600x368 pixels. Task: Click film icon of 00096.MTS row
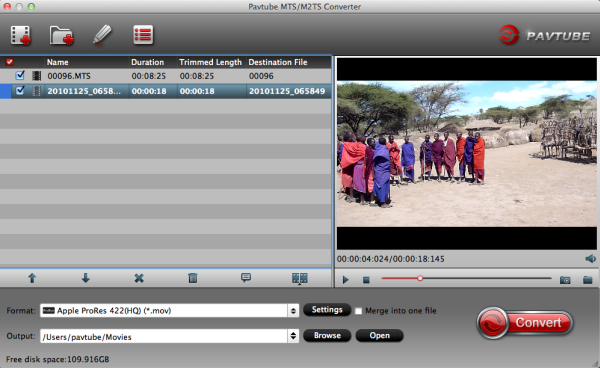[x=37, y=76]
